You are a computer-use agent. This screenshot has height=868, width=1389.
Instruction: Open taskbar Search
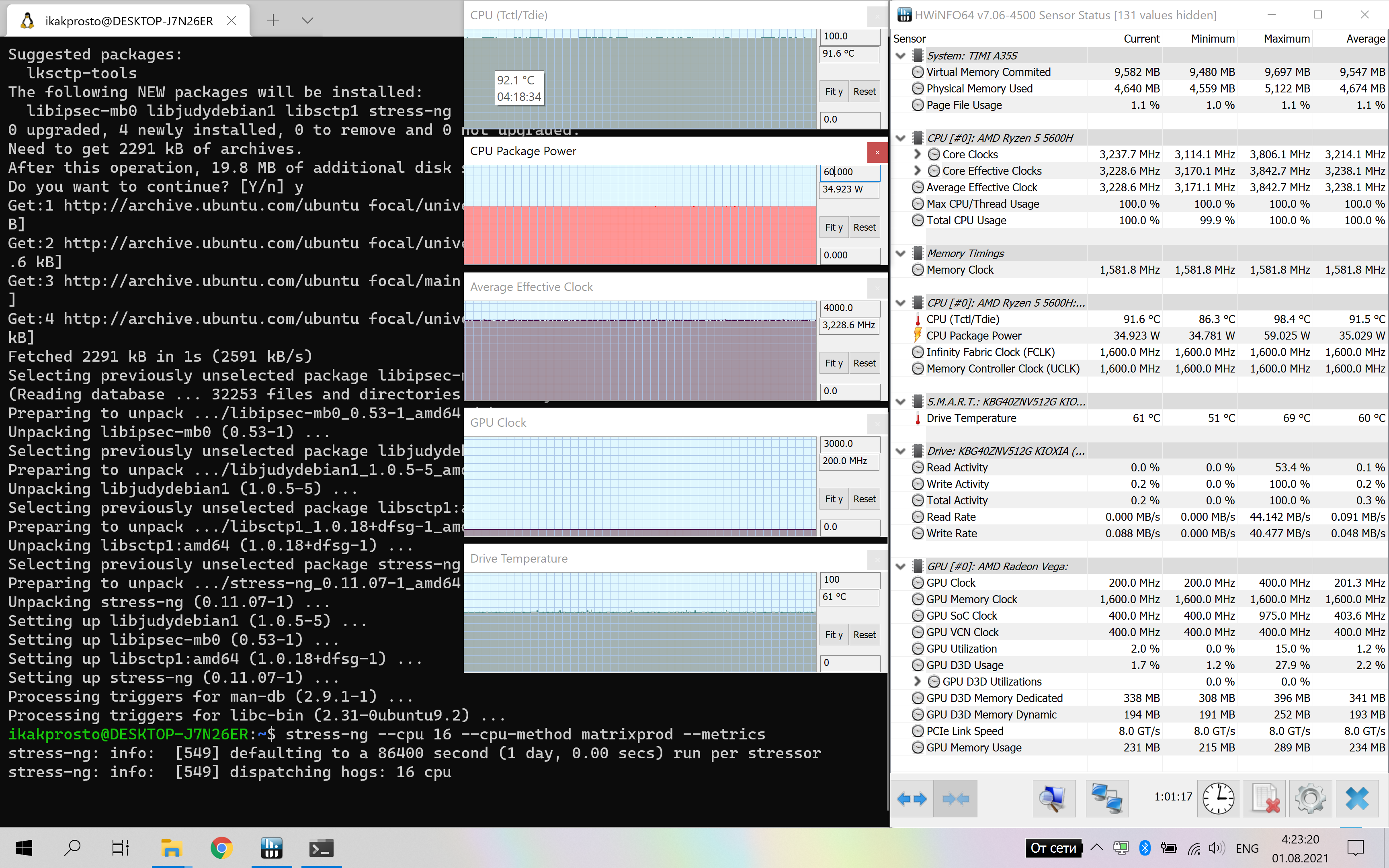click(72, 848)
